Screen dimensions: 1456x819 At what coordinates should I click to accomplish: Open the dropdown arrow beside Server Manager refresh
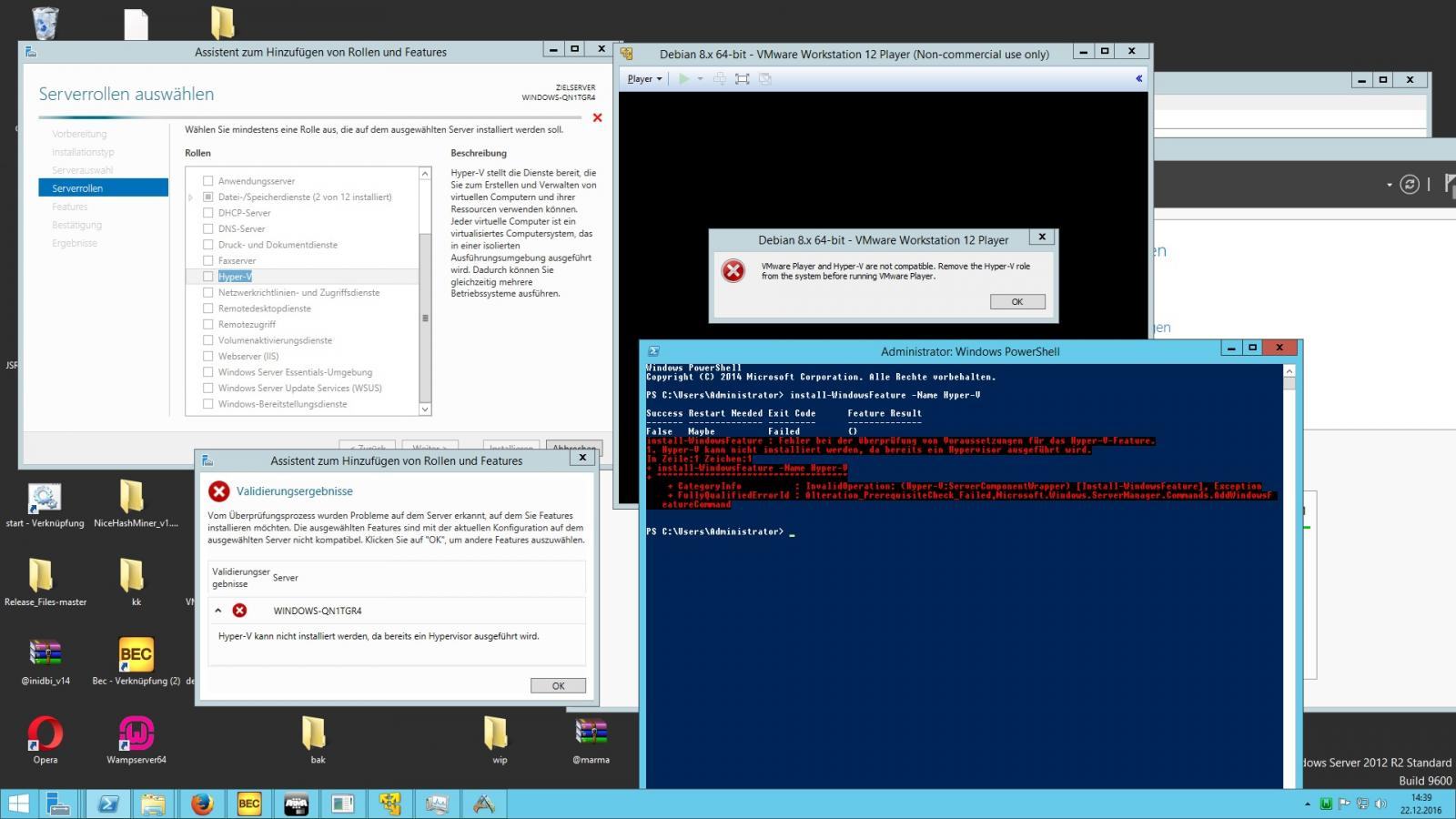[x=1390, y=185]
